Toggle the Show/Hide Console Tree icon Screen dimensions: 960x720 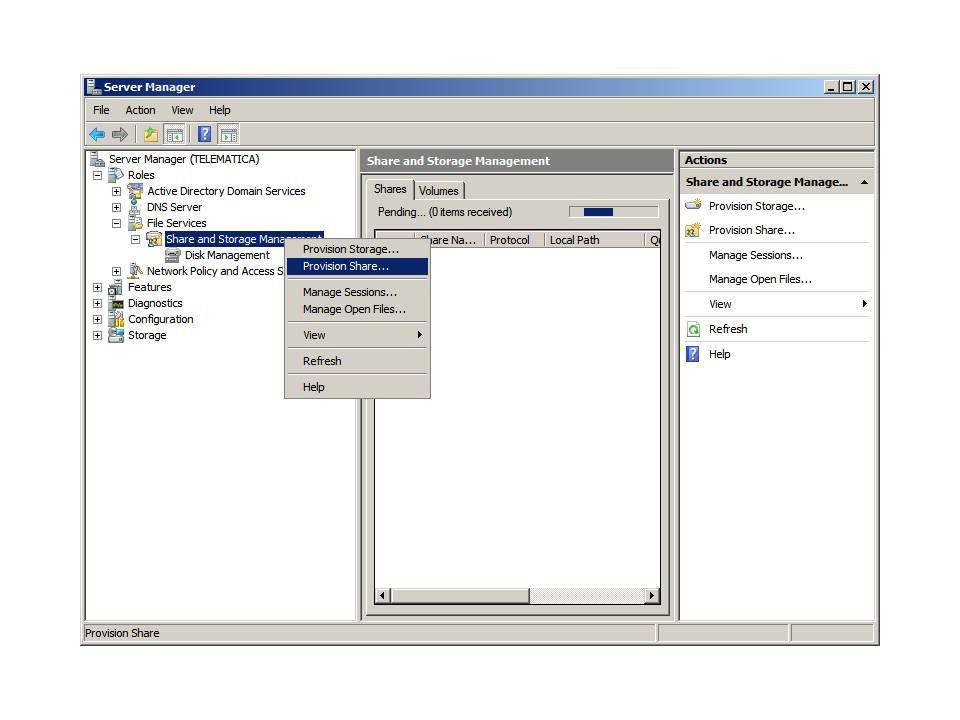[x=175, y=135]
